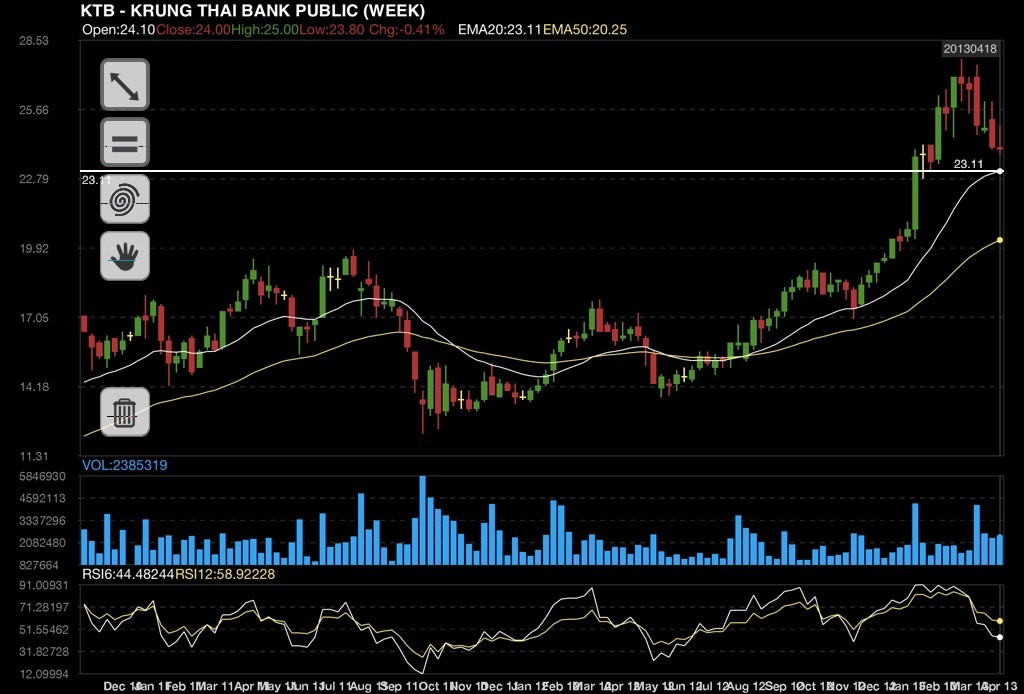Click the 19.92 price axis label
The height and width of the screenshot is (694, 1024).
34,248
